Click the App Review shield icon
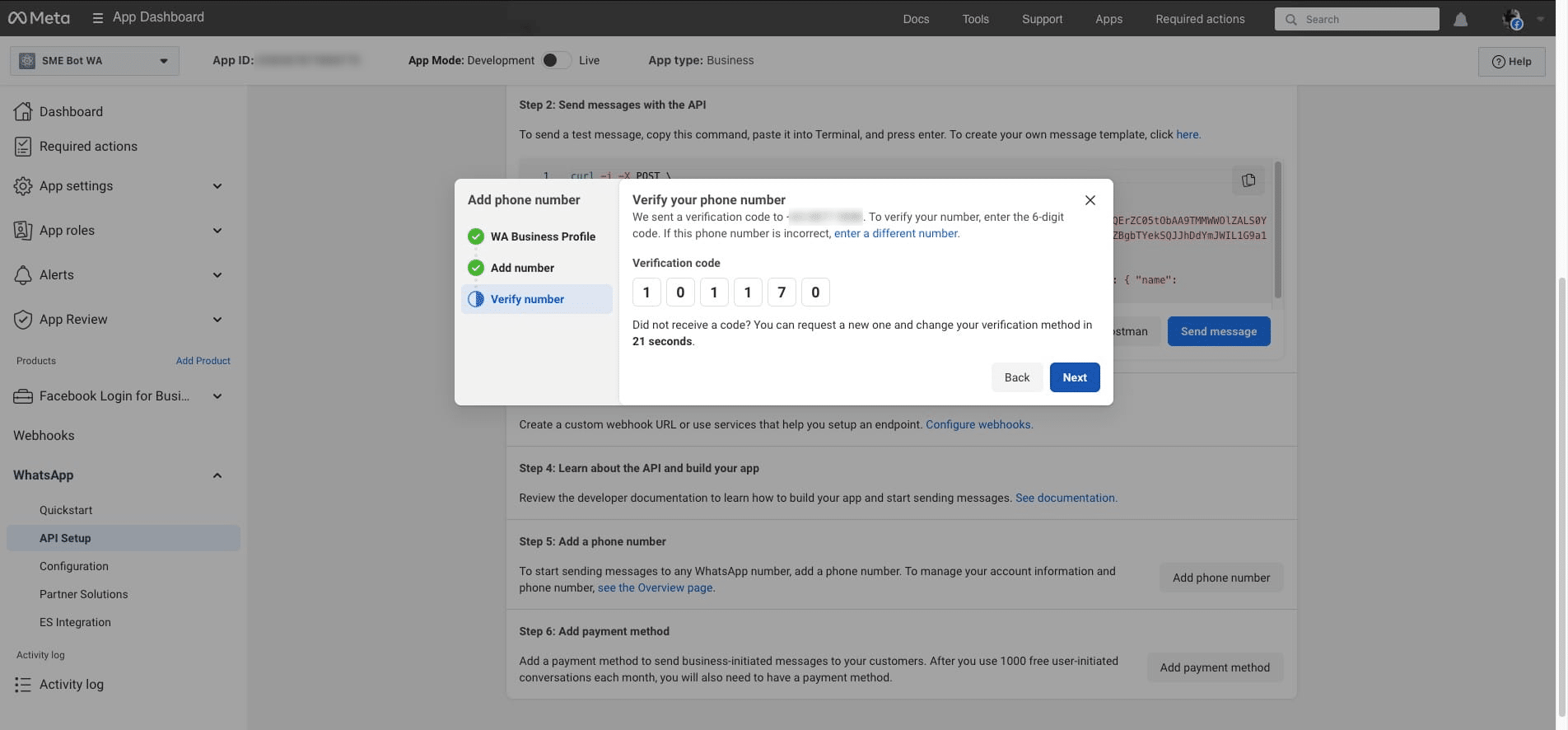This screenshot has height=730, width=1568. [x=23, y=319]
